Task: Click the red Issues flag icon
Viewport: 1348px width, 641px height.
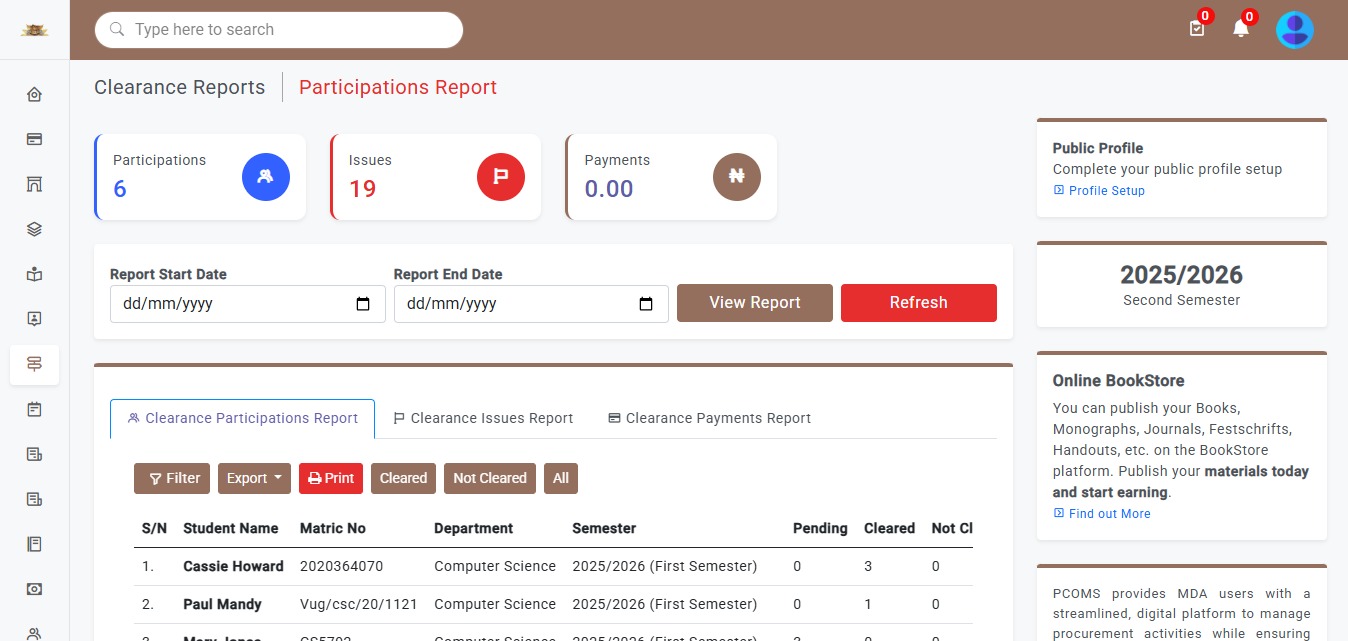Action: point(501,177)
